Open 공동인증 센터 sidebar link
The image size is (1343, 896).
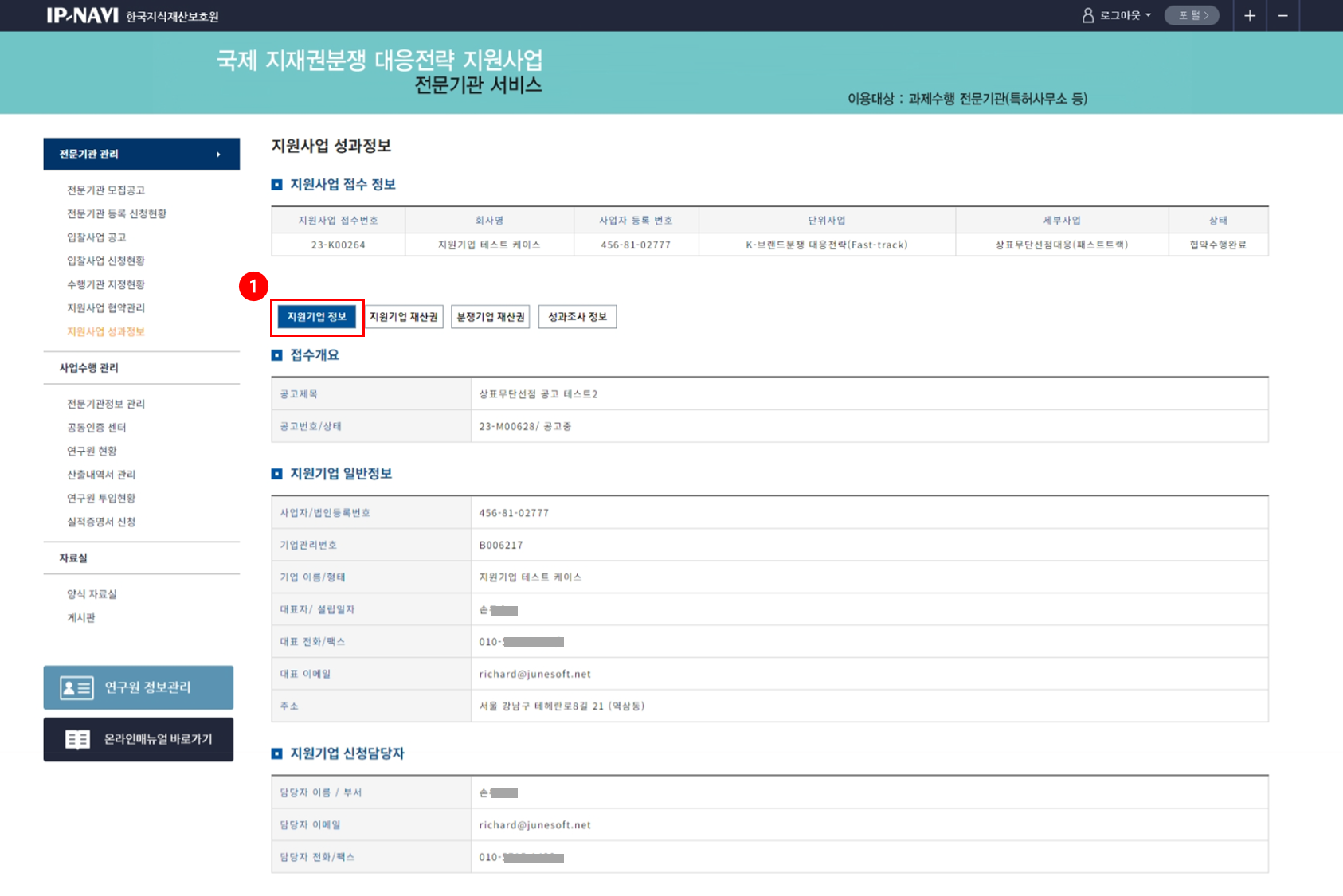(x=96, y=428)
